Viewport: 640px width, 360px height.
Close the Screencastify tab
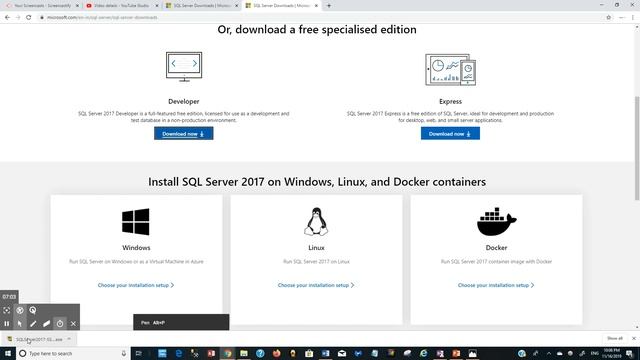tap(77, 6)
